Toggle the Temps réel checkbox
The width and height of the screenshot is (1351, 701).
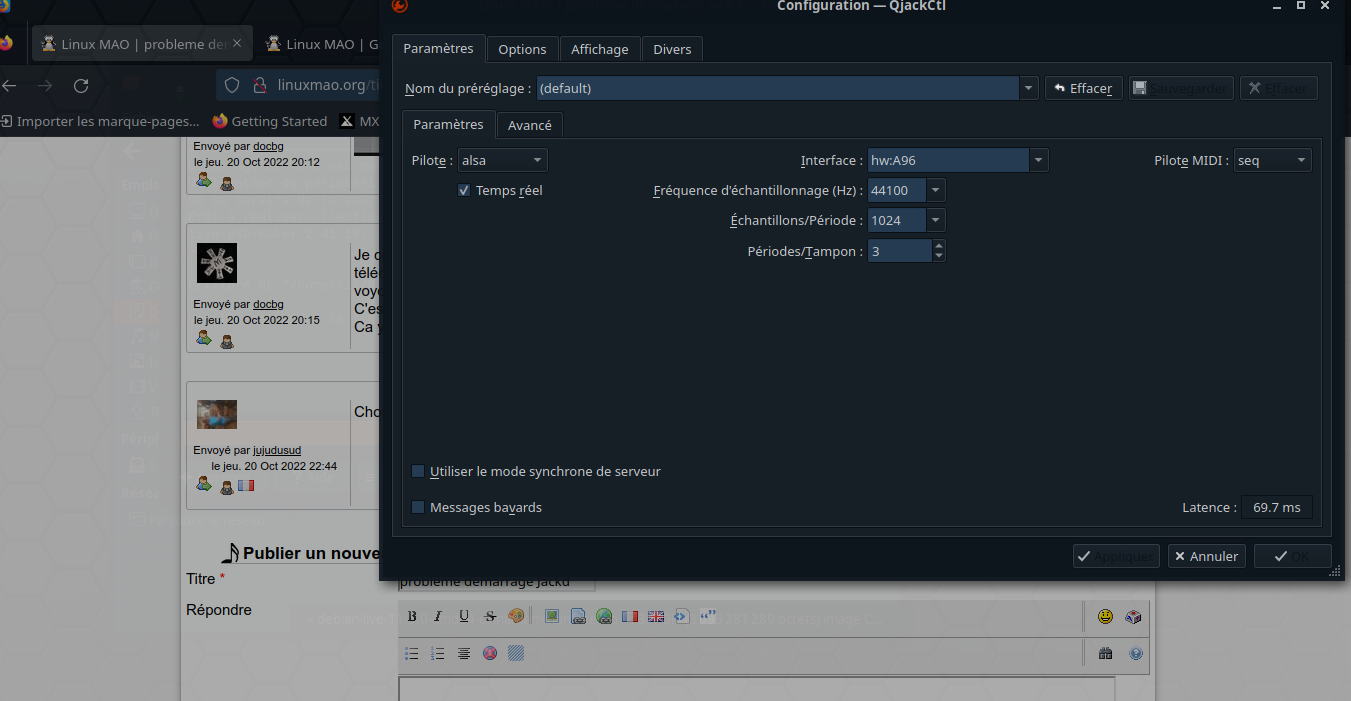464,190
